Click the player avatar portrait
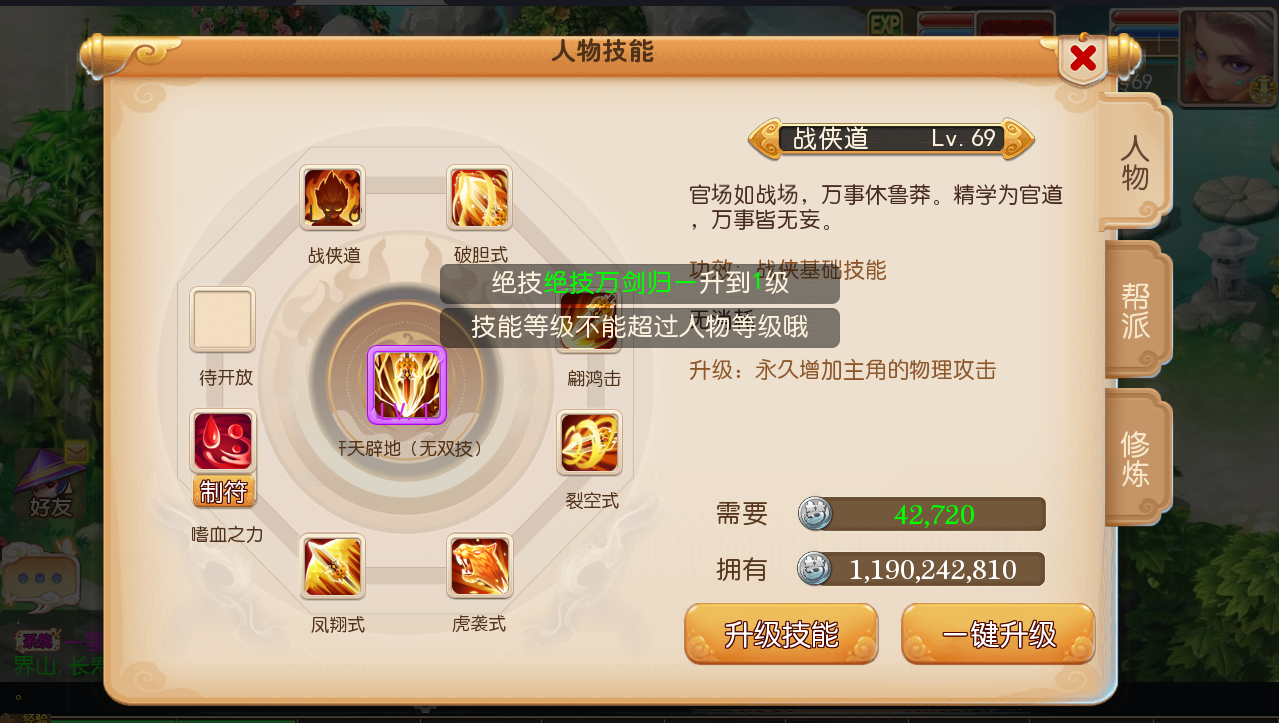 click(x=1219, y=58)
